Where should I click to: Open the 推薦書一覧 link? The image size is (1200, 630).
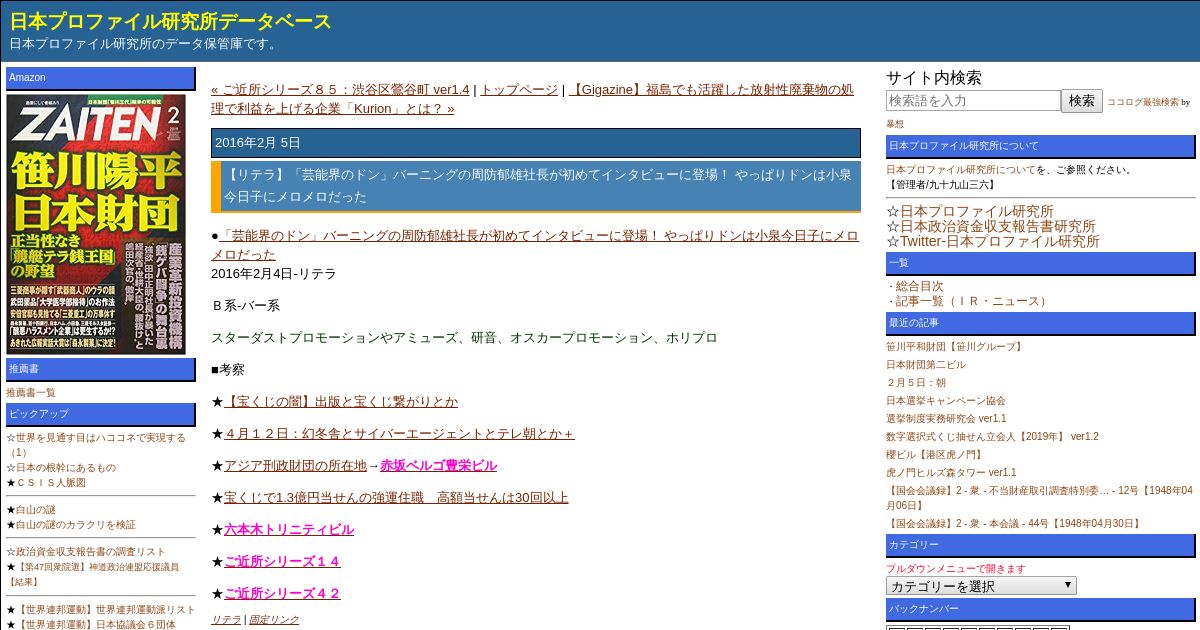(x=31, y=393)
